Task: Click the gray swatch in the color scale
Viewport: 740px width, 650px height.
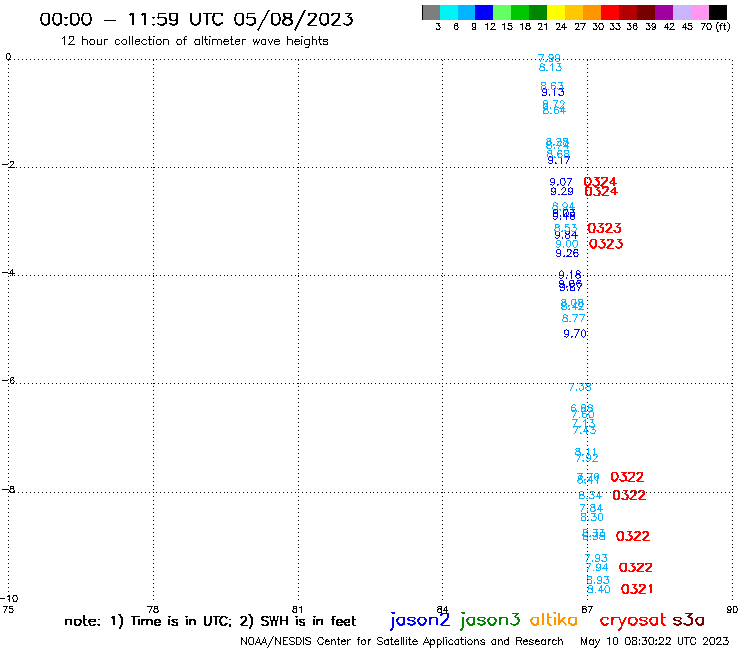Action: click(x=431, y=12)
